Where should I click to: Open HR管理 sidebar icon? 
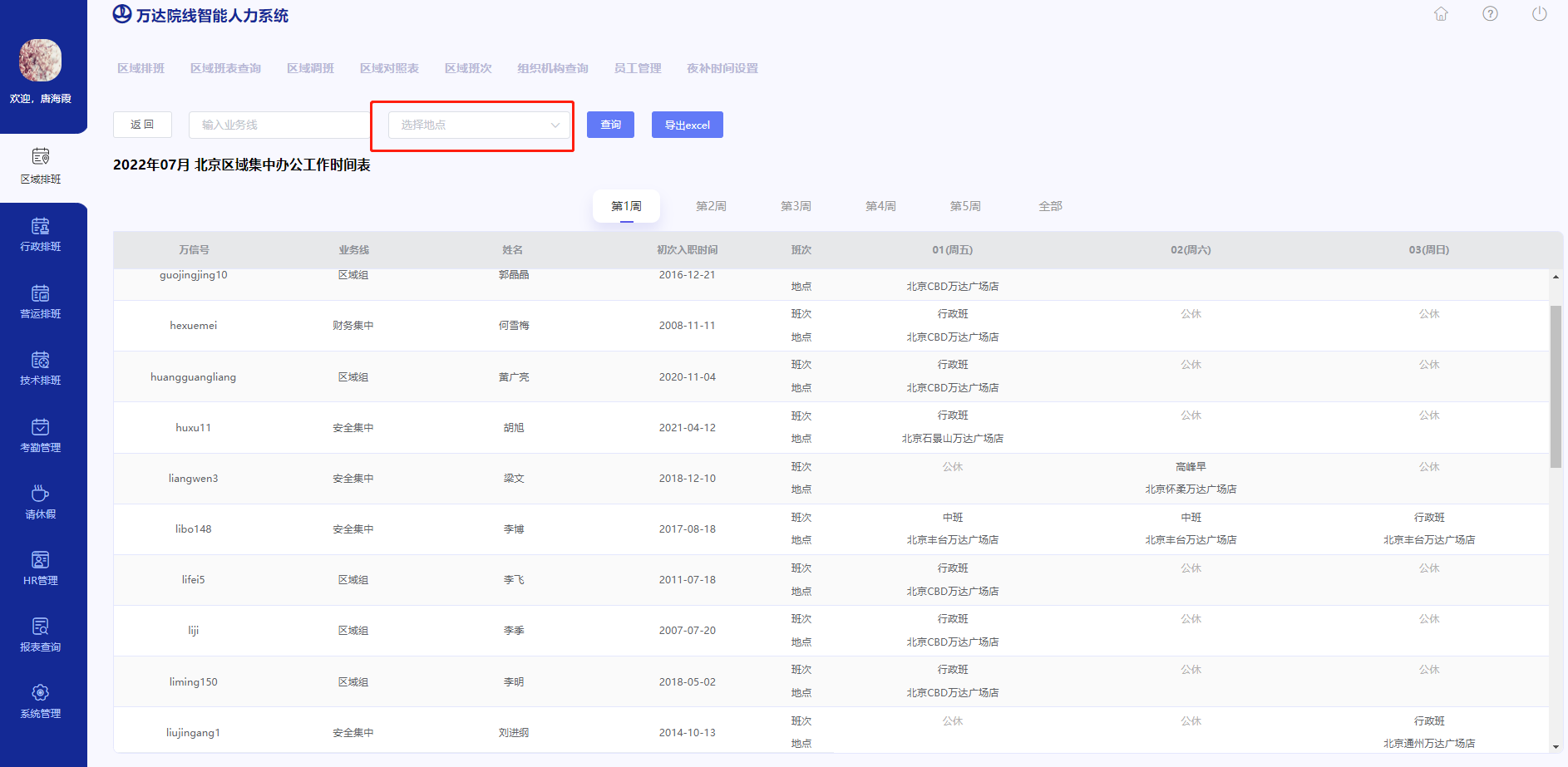point(41,560)
